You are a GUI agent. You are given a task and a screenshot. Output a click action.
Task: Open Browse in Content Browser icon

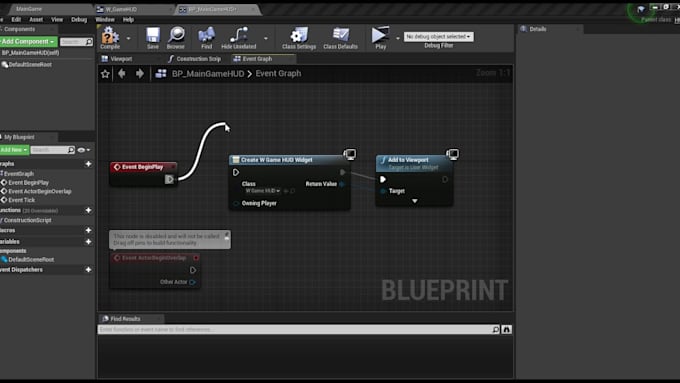[x=176, y=37]
